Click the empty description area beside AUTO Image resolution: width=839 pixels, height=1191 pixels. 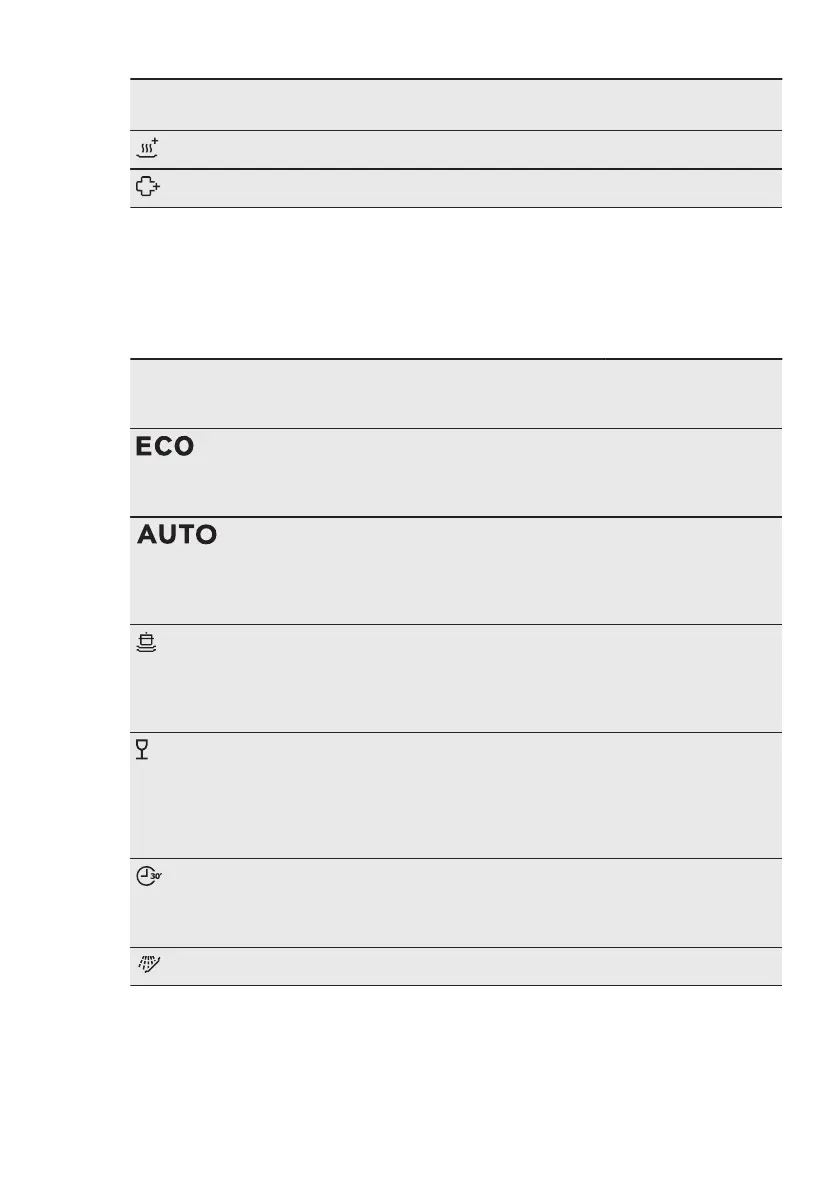(x=490, y=570)
